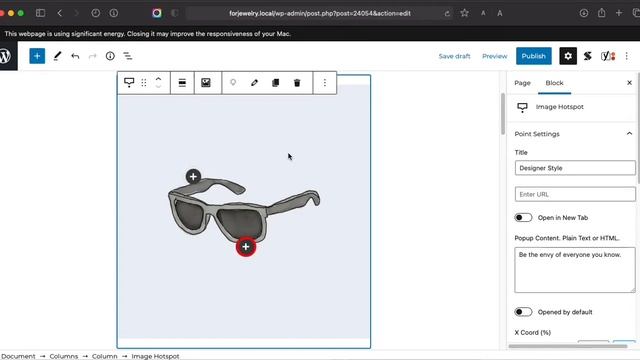Viewport: 640px width, 360px height.
Task: Delete the selected hotspot point
Action: coord(297,83)
